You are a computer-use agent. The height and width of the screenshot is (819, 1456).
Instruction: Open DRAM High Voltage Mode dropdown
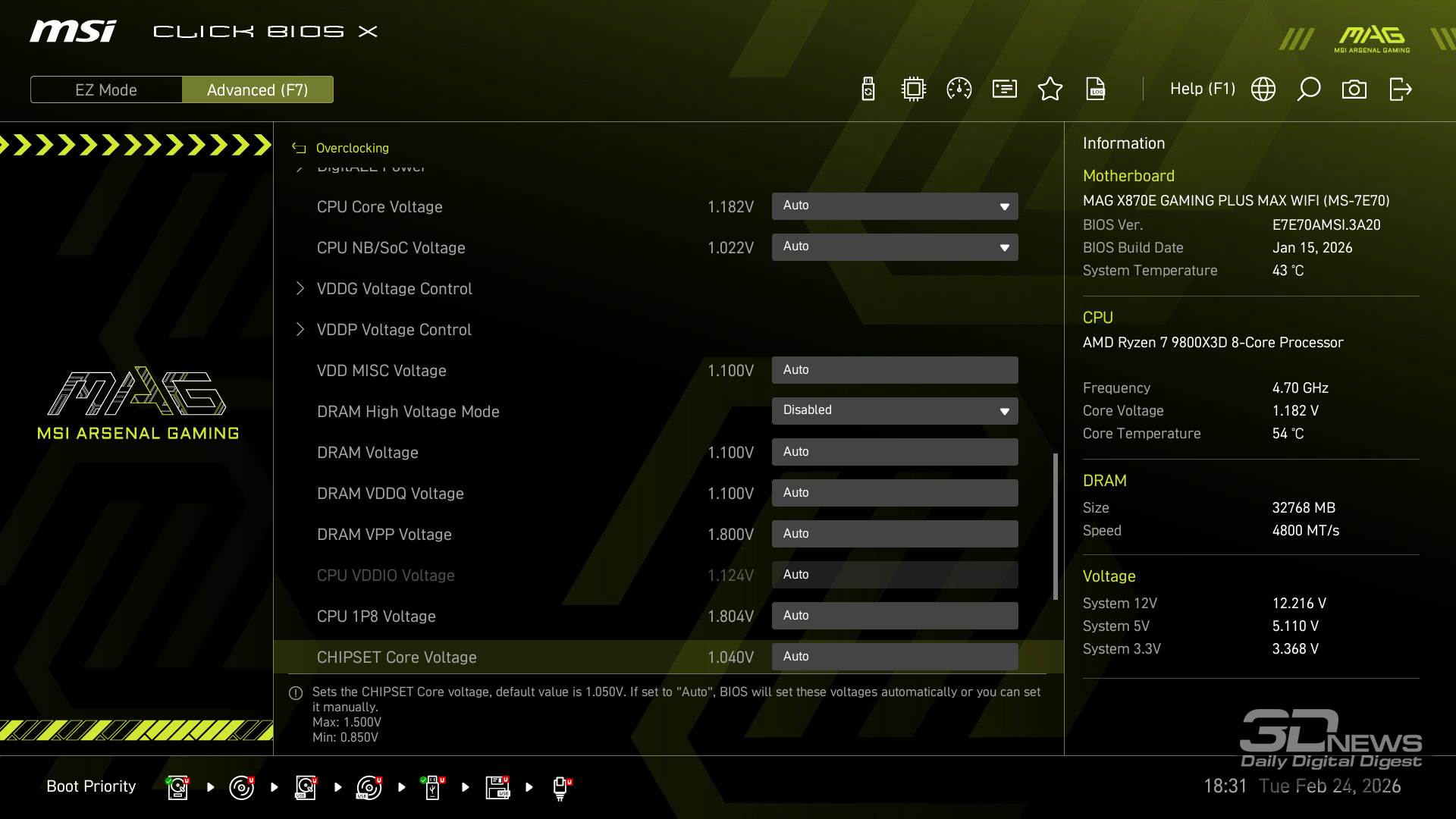[895, 411]
